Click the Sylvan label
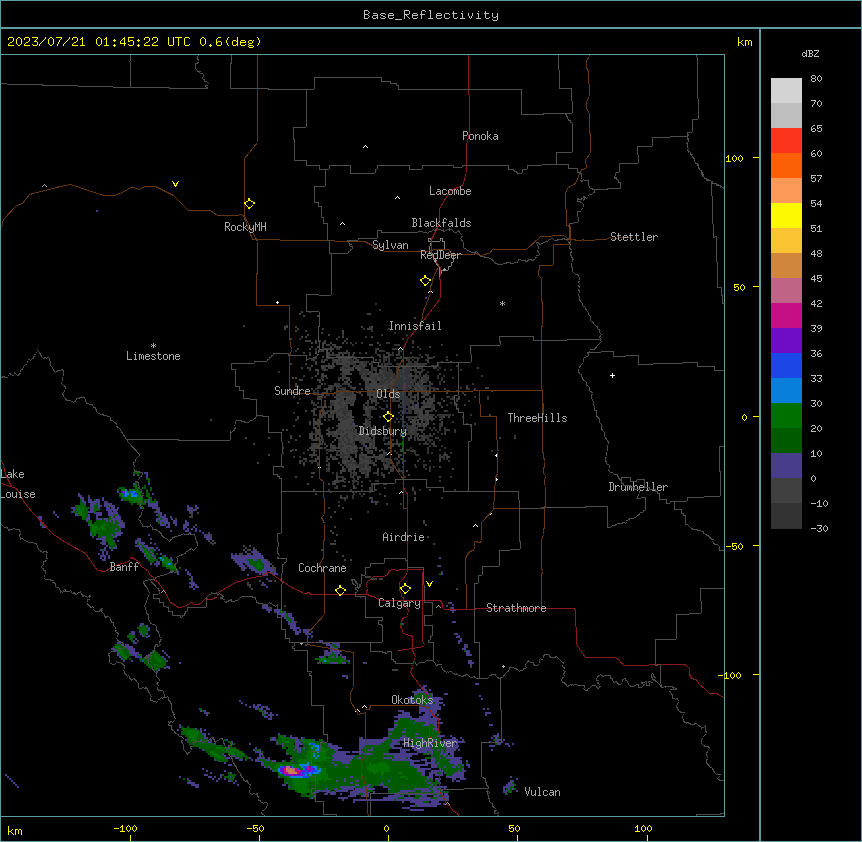 pyautogui.click(x=390, y=245)
